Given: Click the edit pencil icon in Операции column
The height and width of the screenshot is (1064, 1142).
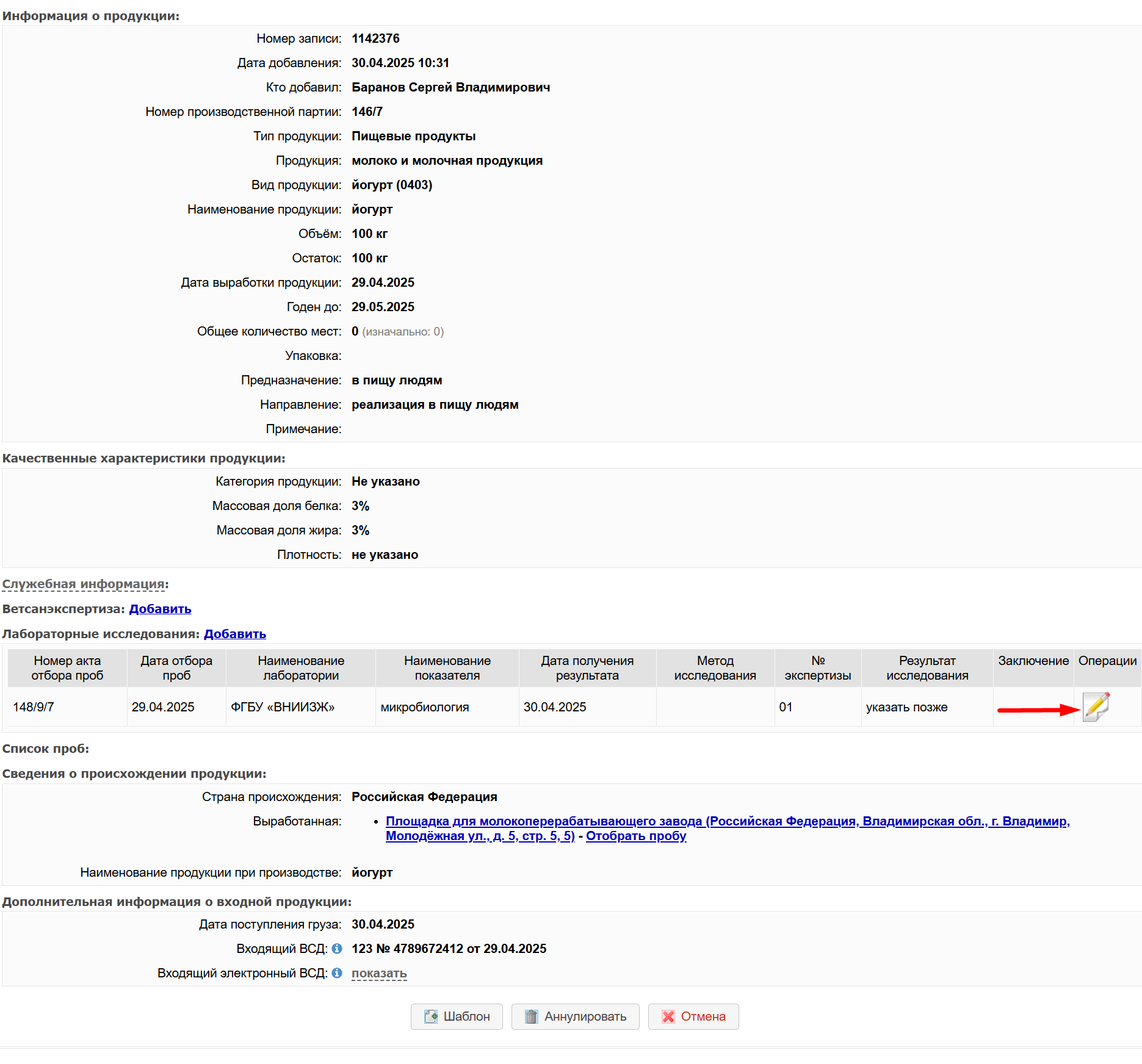Looking at the screenshot, I should click(1096, 706).
